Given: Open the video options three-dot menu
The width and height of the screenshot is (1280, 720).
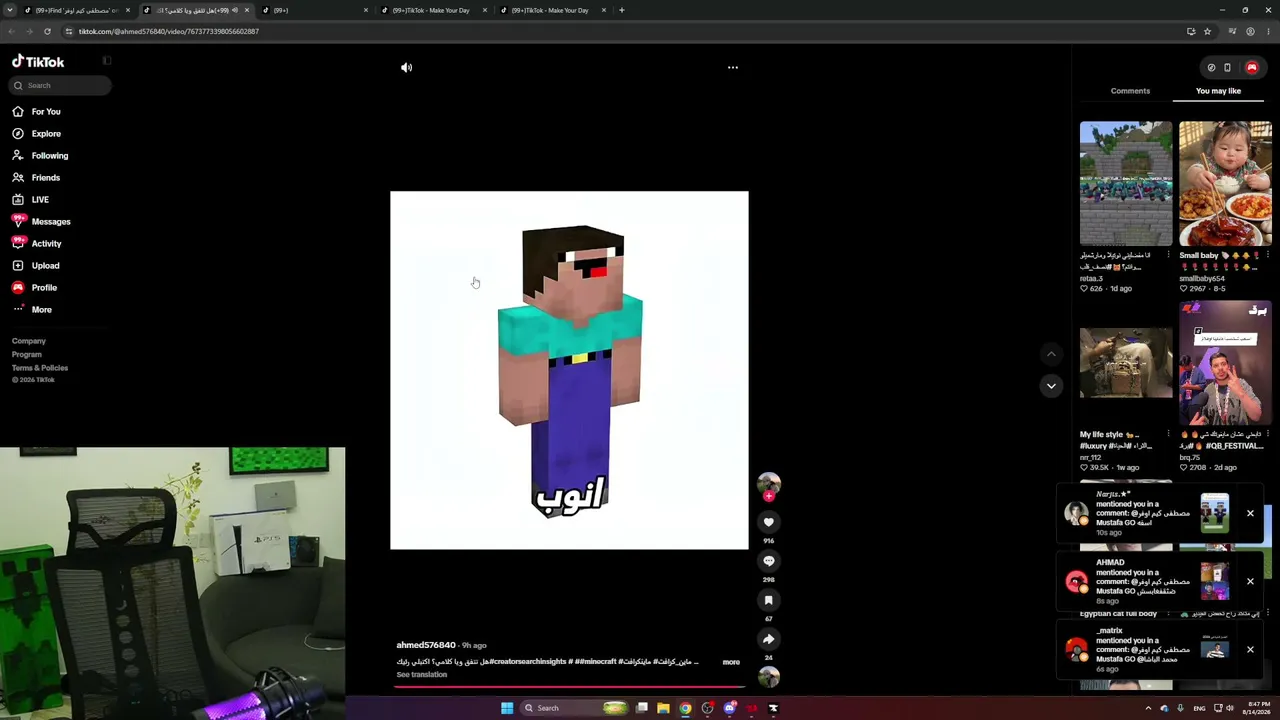Looking at the screenshot, I should click(x=733, y=67).
